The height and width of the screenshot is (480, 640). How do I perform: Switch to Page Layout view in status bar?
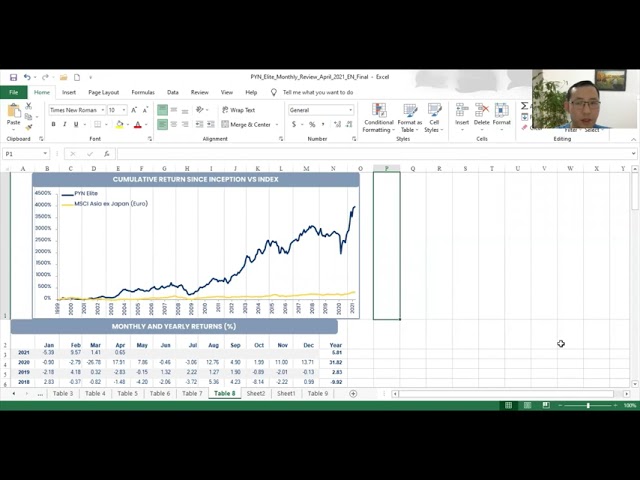527,405
